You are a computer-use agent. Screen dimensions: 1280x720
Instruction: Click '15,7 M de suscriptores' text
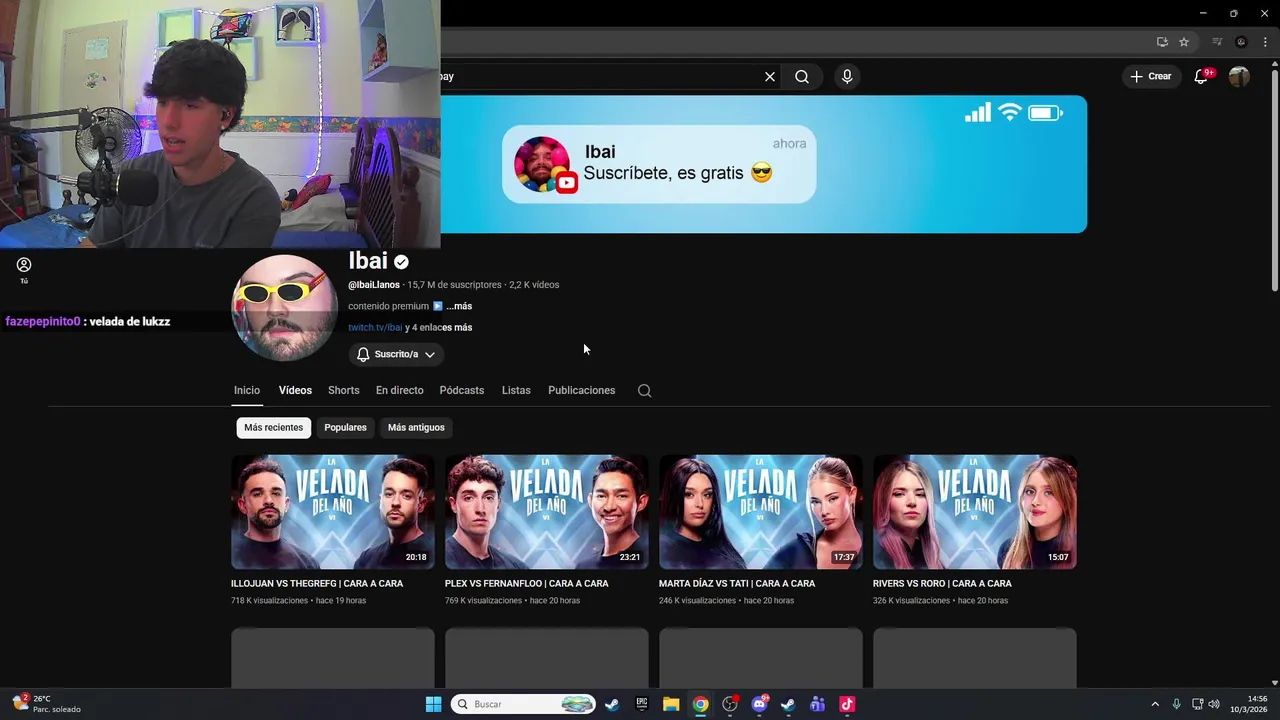click(x=453, y=285)
